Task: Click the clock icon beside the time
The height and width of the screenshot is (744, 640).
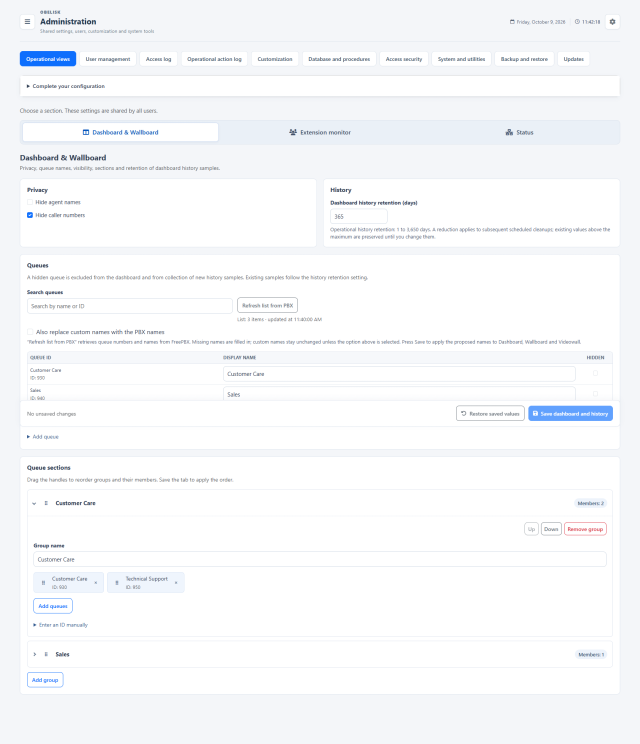Action: point(577,22)
